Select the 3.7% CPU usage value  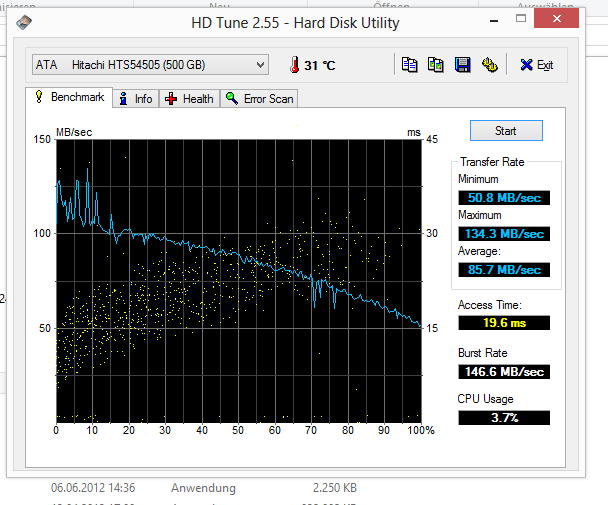point(504,418)
